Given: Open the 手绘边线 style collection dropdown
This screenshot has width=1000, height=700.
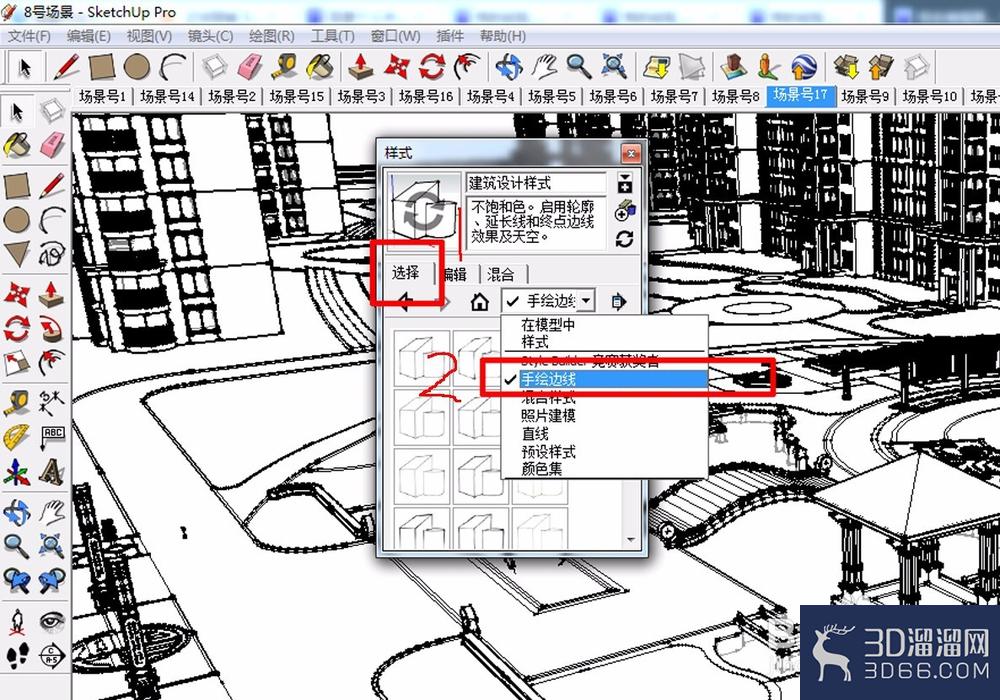Looking at the screenshot, I should click(x=548, y=300).
